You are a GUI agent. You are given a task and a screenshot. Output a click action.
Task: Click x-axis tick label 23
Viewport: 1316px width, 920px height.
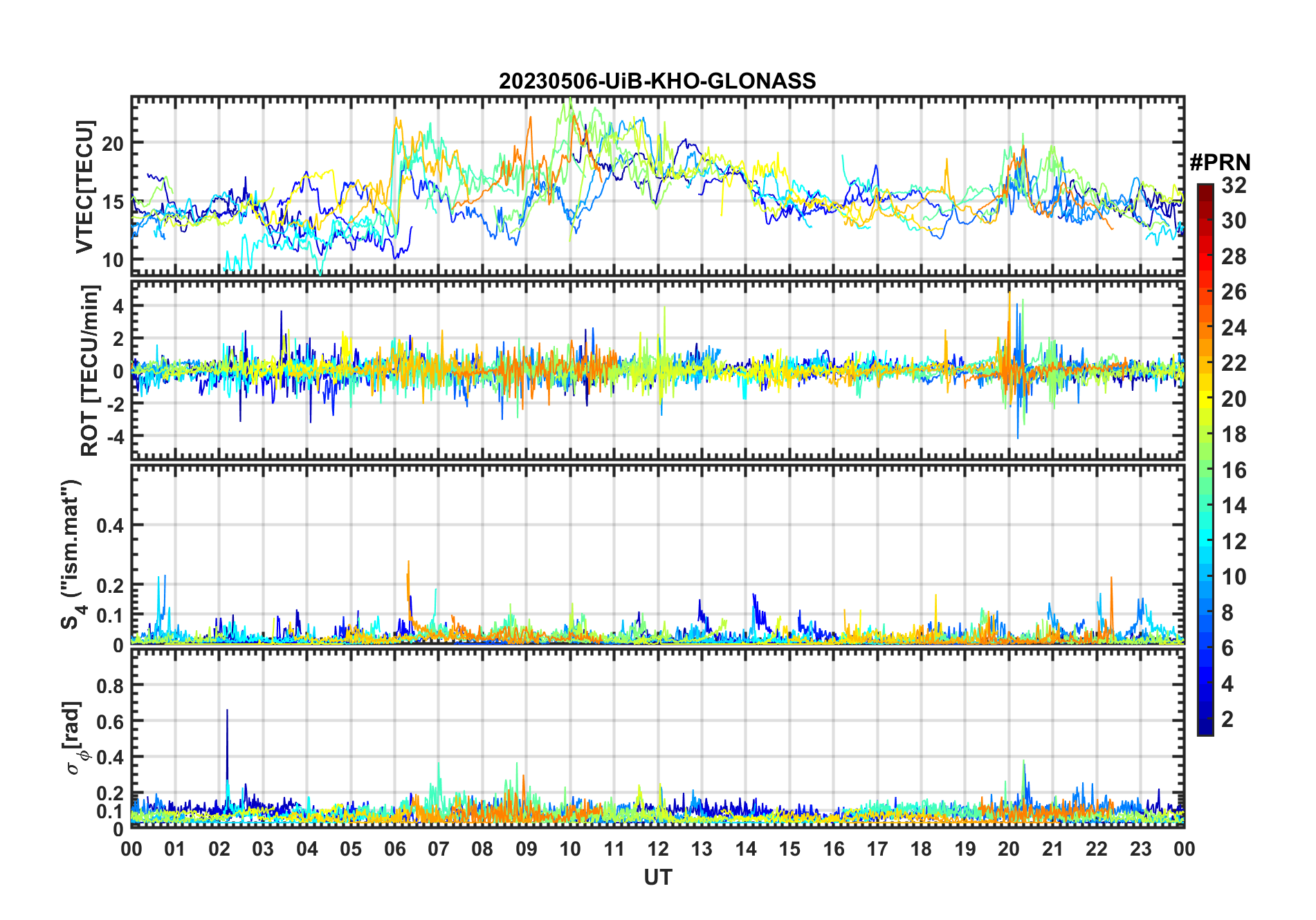(1141, 849)
